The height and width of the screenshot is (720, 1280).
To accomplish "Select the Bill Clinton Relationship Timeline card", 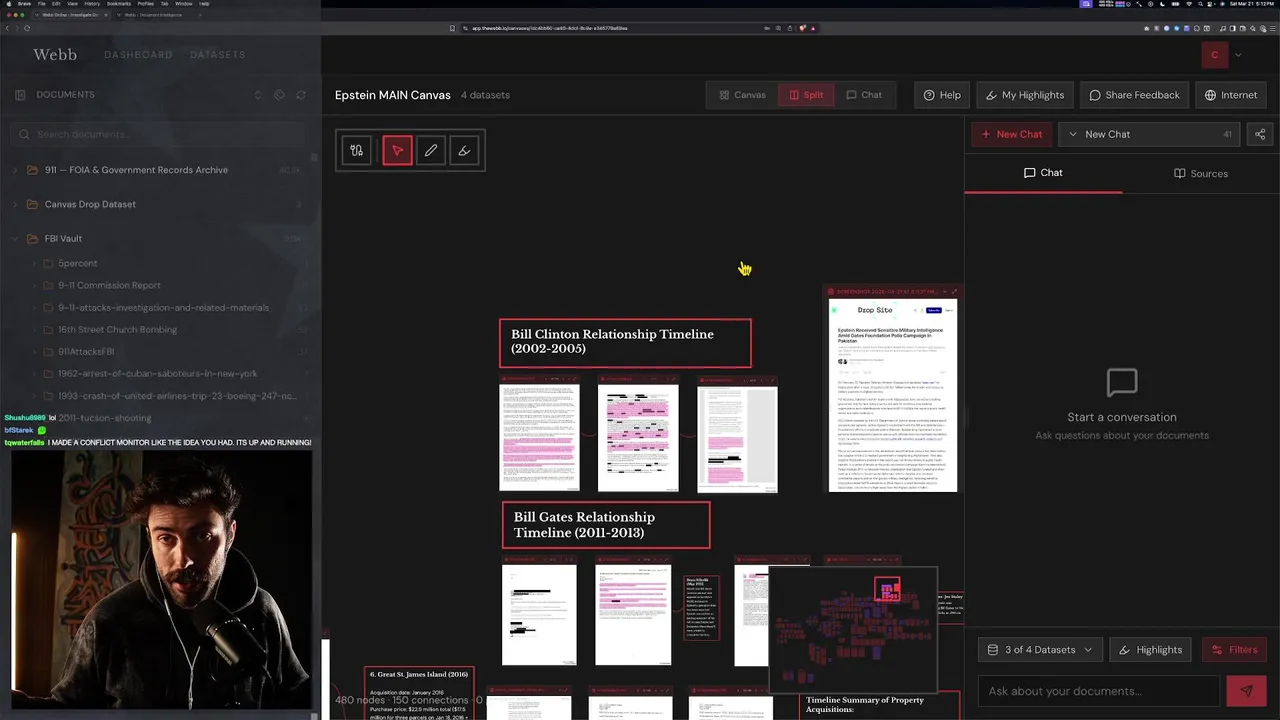I will click(x=625, y=342).
